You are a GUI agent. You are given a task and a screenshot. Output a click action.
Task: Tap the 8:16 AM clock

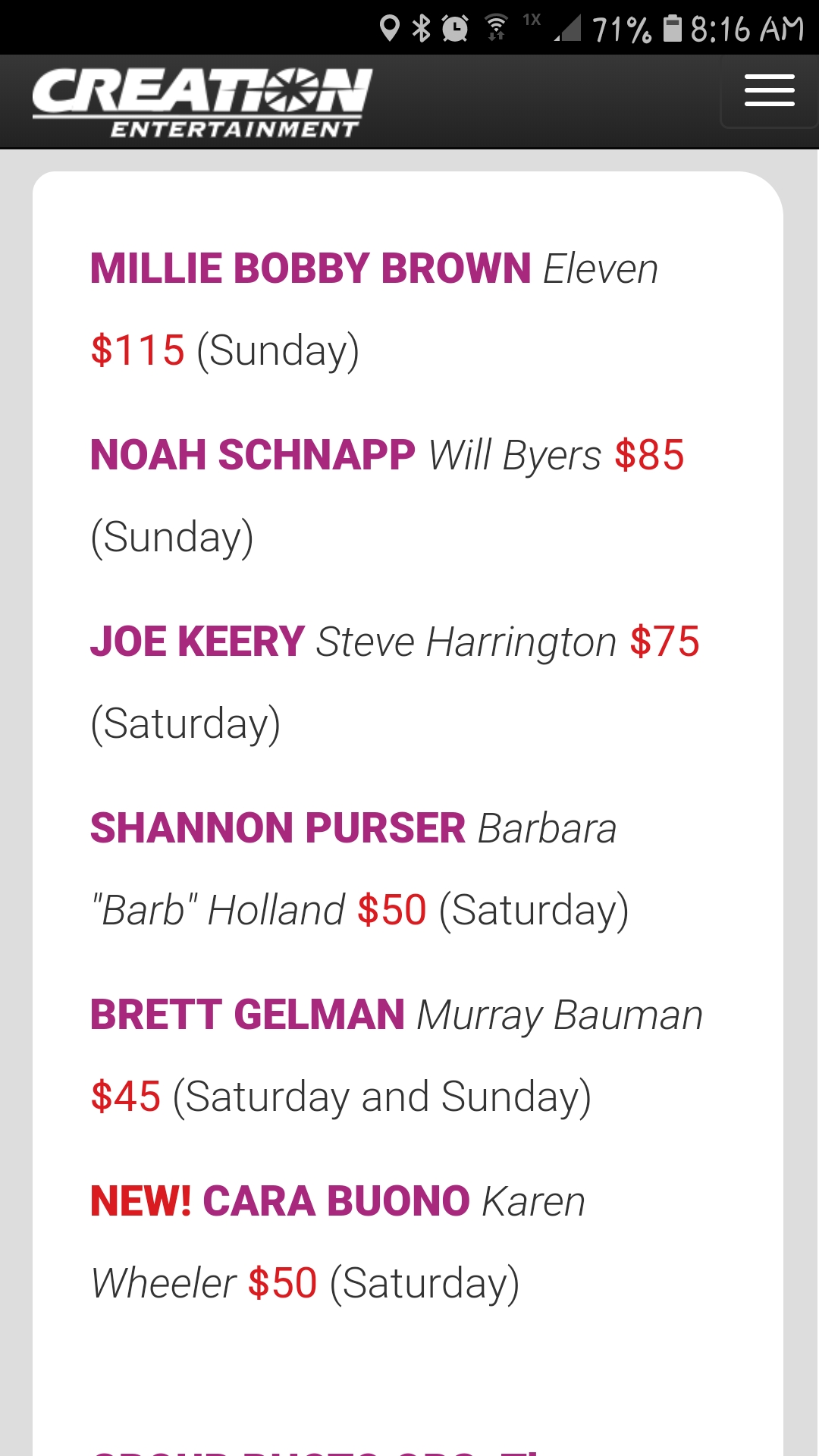click(x=746, y=29)
